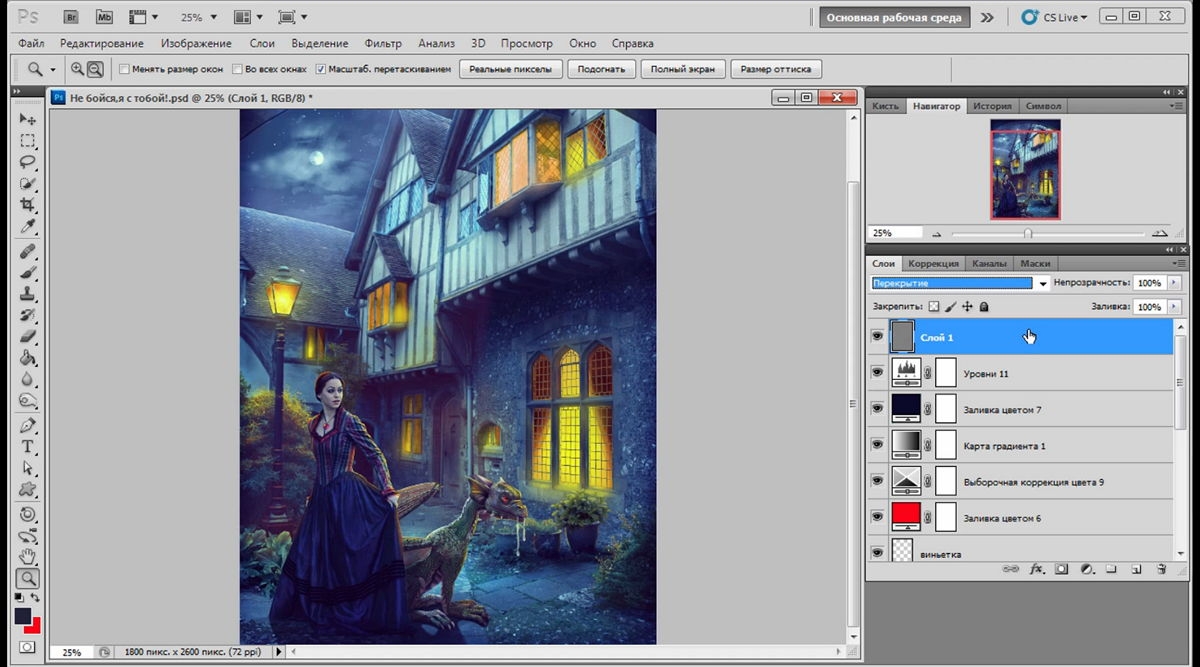Select the Healing Brush tool
Viewport: 1200px width, 667px height.
tap(28, 251)
